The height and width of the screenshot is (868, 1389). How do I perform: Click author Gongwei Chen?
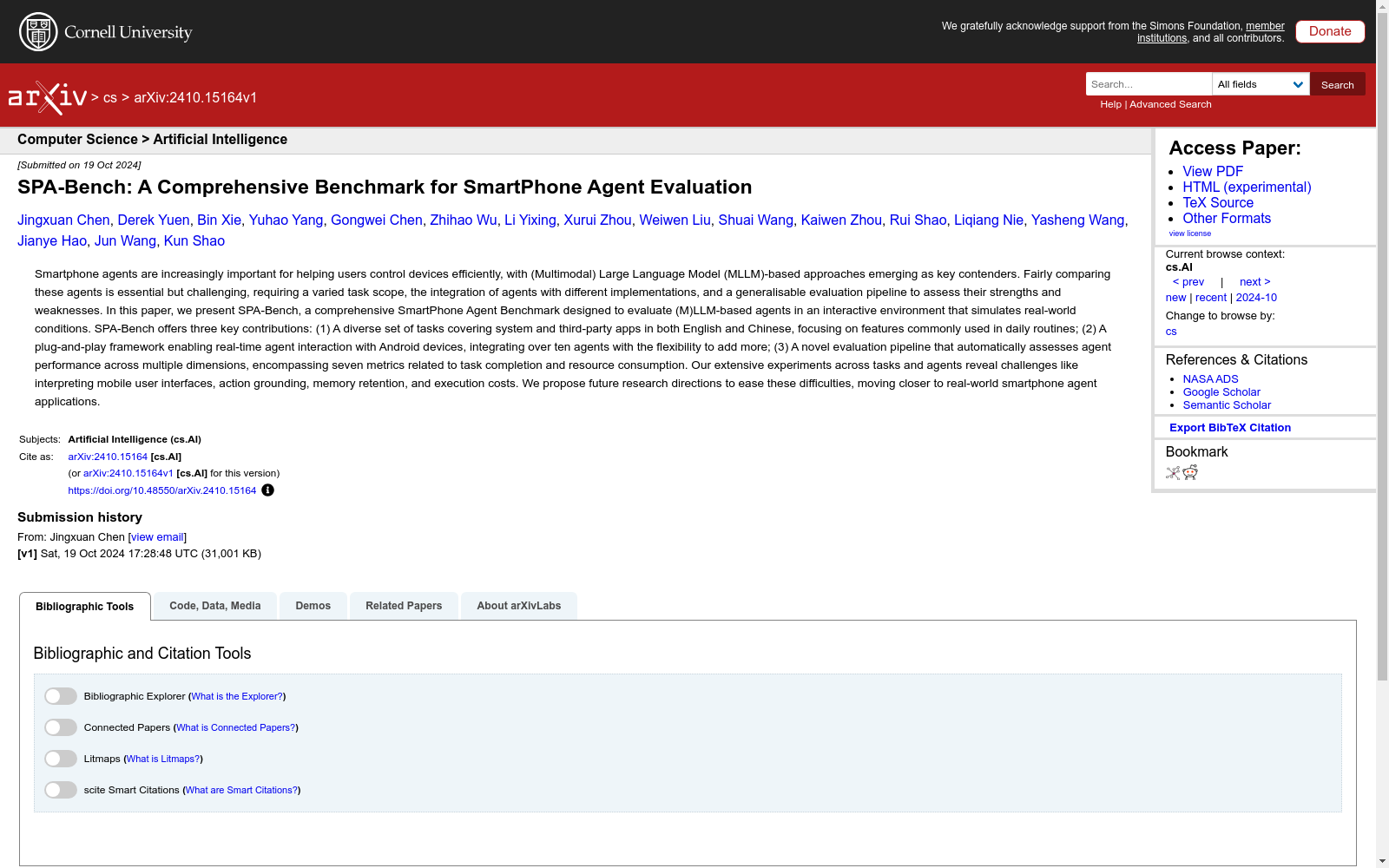point(377,220)
